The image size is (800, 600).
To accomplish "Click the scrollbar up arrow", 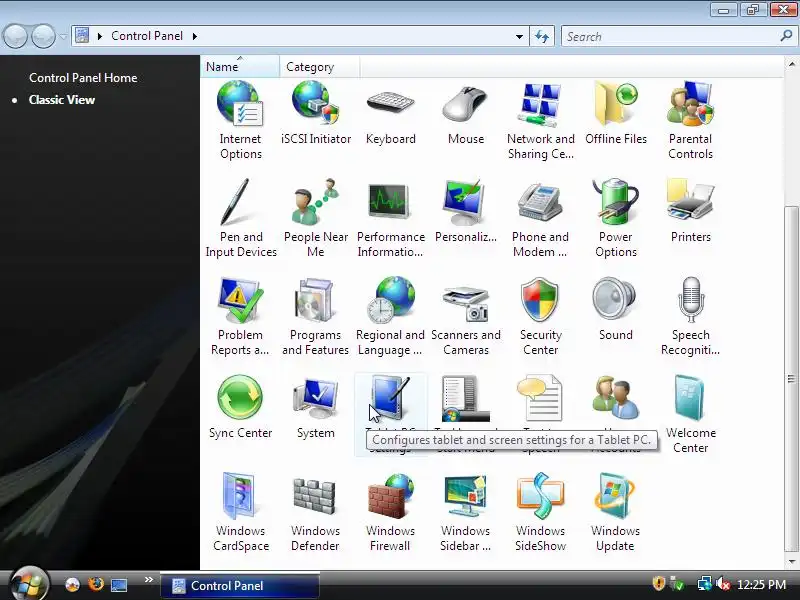I will coord(791,64).
